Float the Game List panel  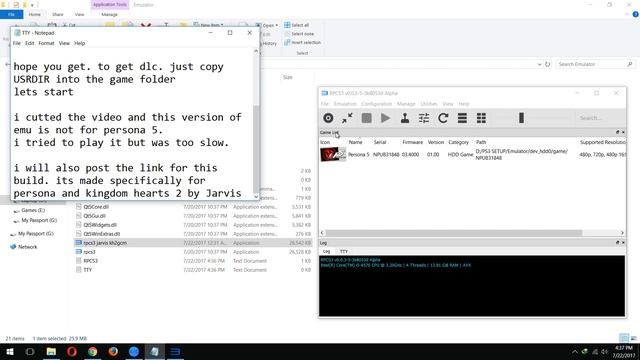point(617,132)
